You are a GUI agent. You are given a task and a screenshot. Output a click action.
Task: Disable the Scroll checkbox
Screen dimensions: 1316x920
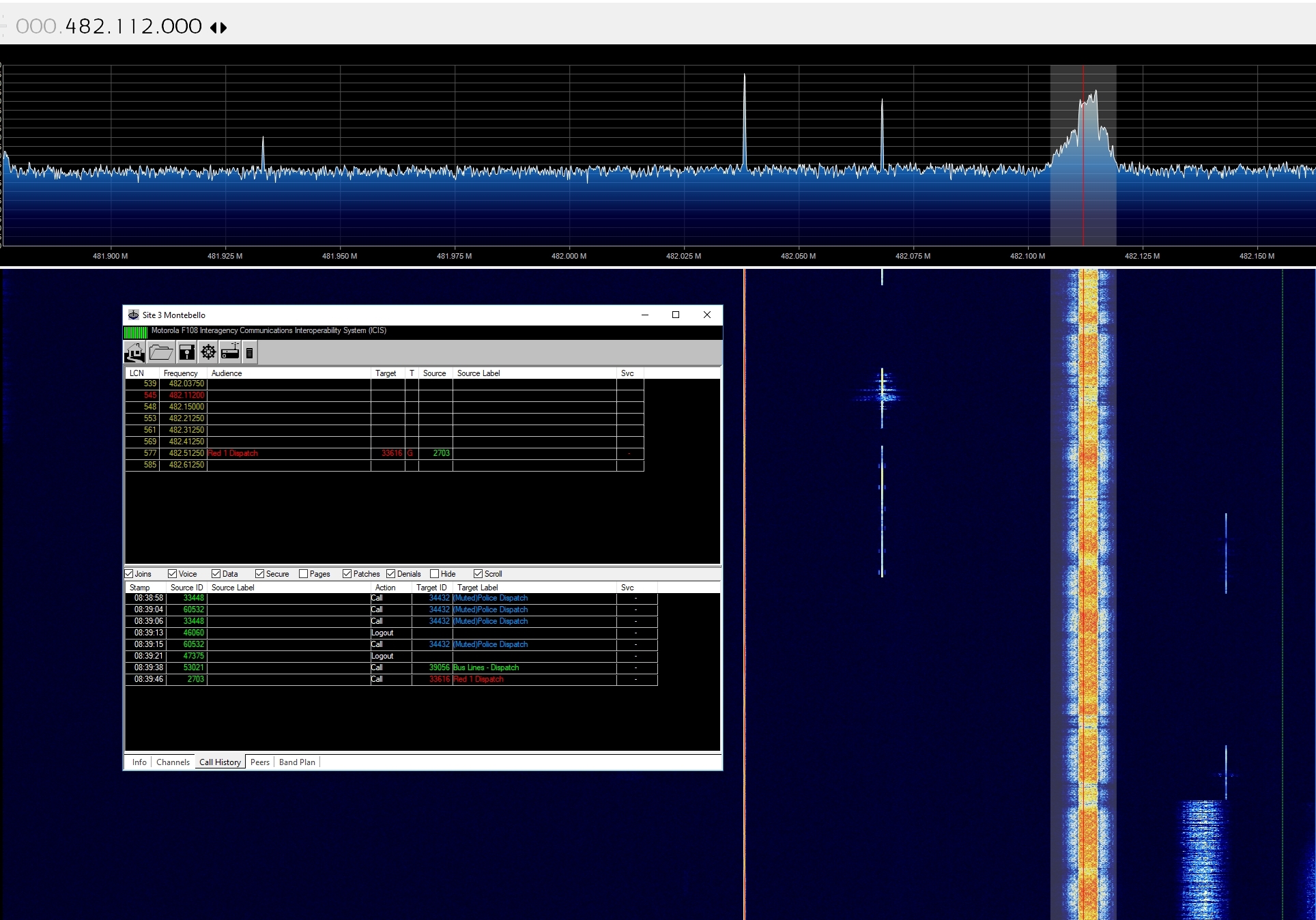tap(478, 574)
